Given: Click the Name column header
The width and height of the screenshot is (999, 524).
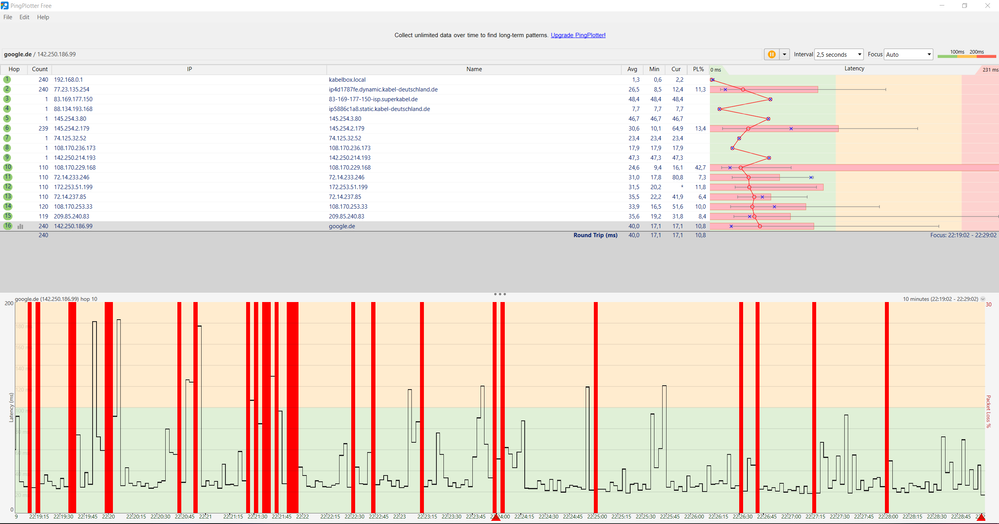Looking at the screenshot, I should 474,69.
